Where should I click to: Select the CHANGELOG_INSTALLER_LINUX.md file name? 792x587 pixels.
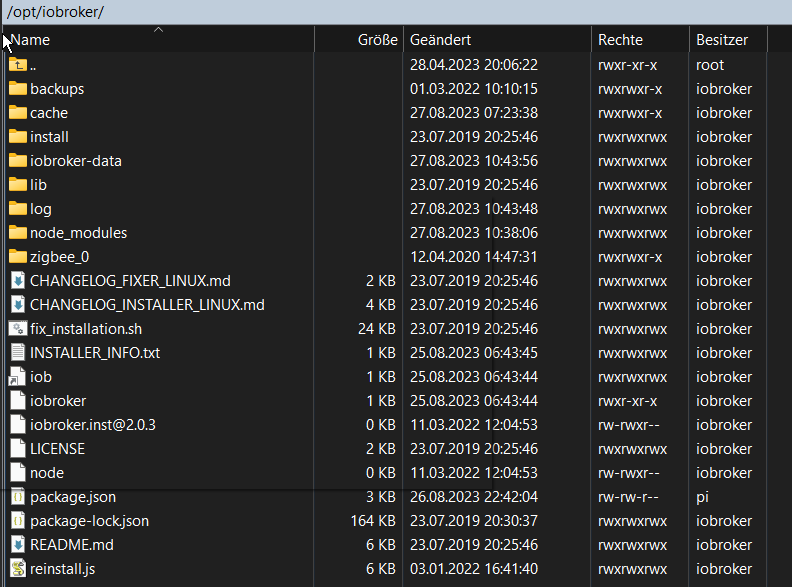tap(147, 305)
